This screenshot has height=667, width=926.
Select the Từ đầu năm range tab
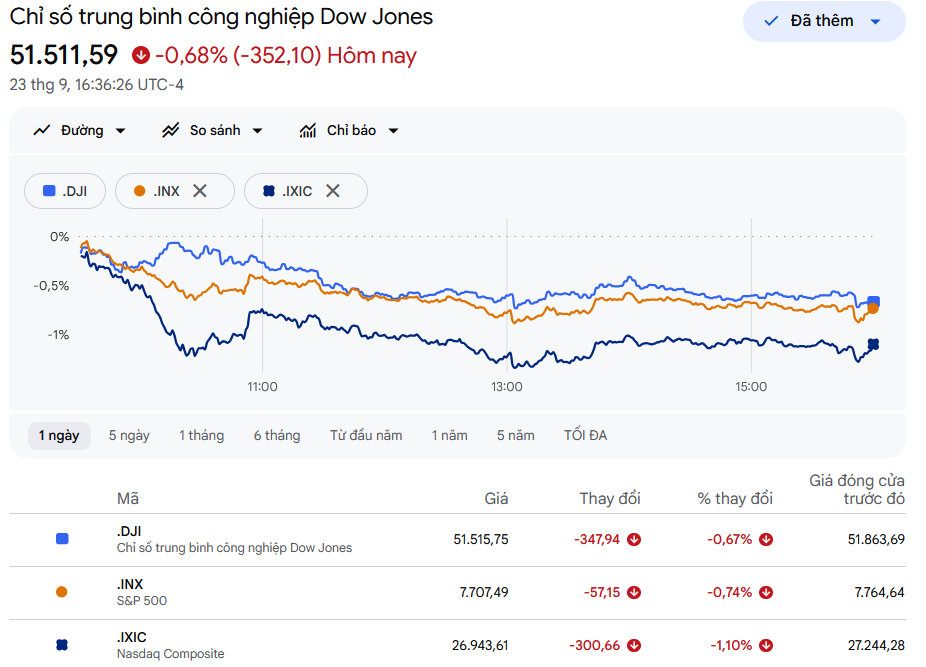pos(366,435)
